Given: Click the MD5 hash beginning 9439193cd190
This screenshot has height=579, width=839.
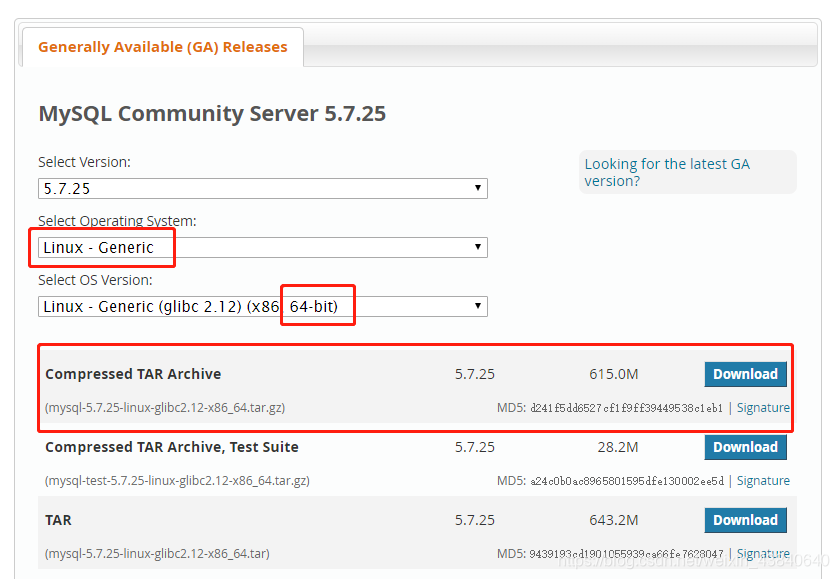Looking at the screenshot, I should pyautogui.click(x=627, y=553).
